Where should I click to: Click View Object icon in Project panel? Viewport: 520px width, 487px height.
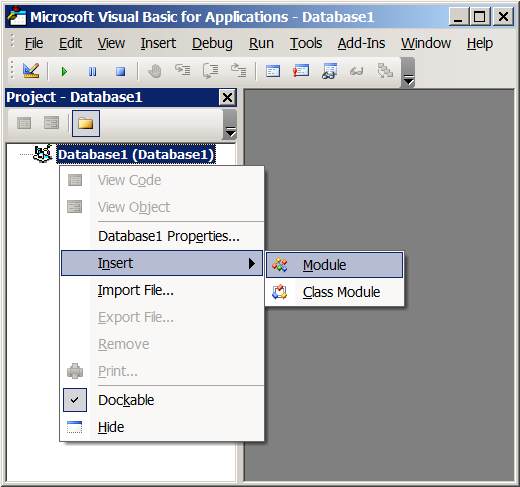coord(52,123)
